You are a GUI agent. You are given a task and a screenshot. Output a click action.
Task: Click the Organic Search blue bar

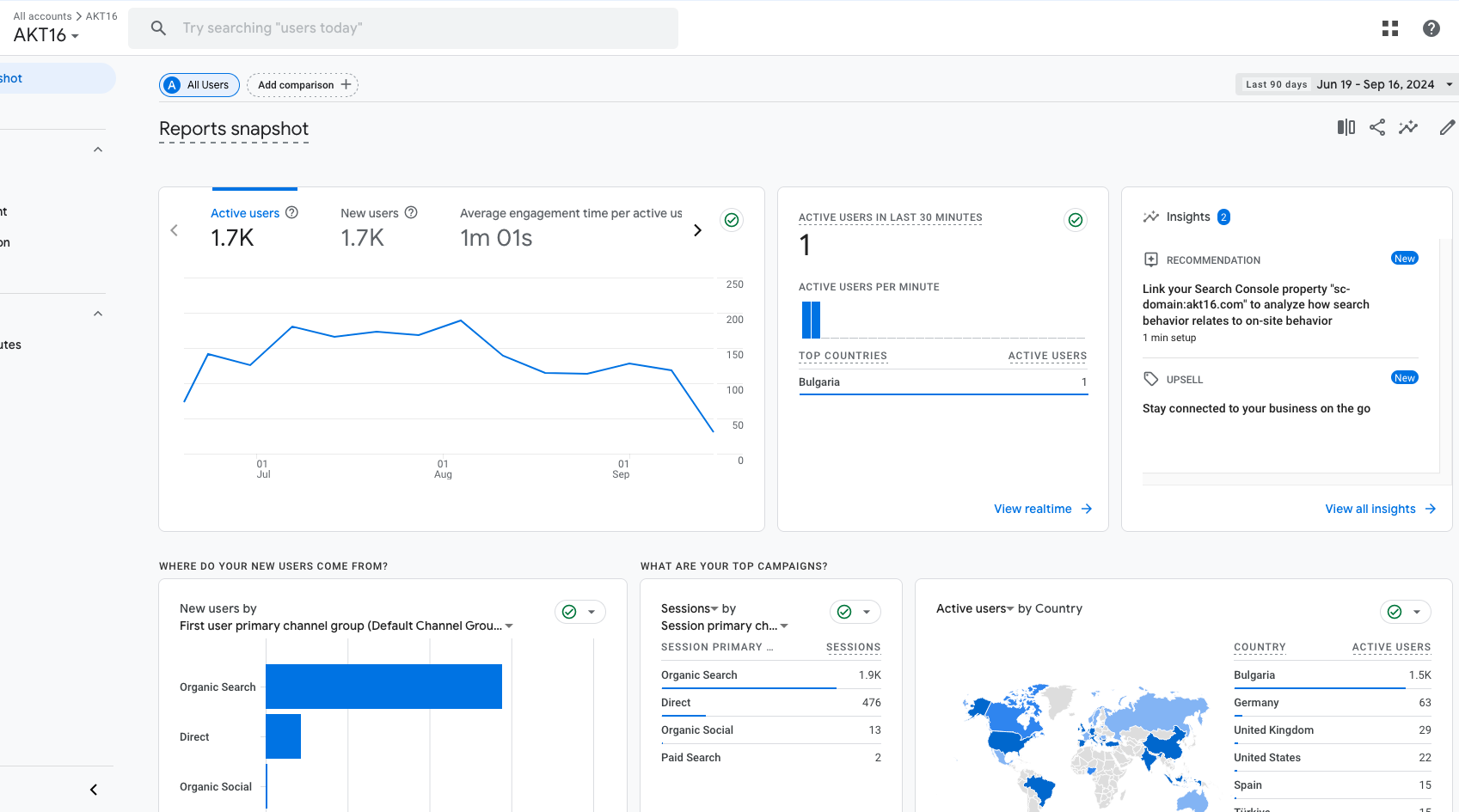pyautogui.click(x=383, y=687)
